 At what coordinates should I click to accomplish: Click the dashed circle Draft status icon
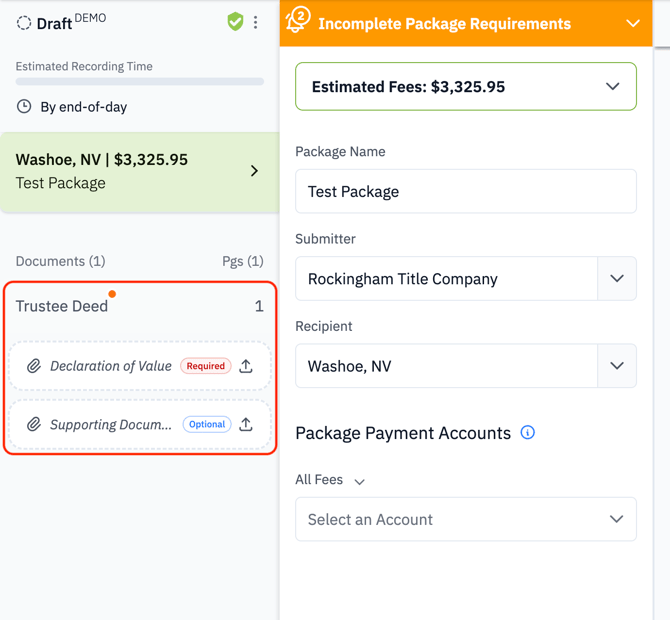tap(24, 23)
